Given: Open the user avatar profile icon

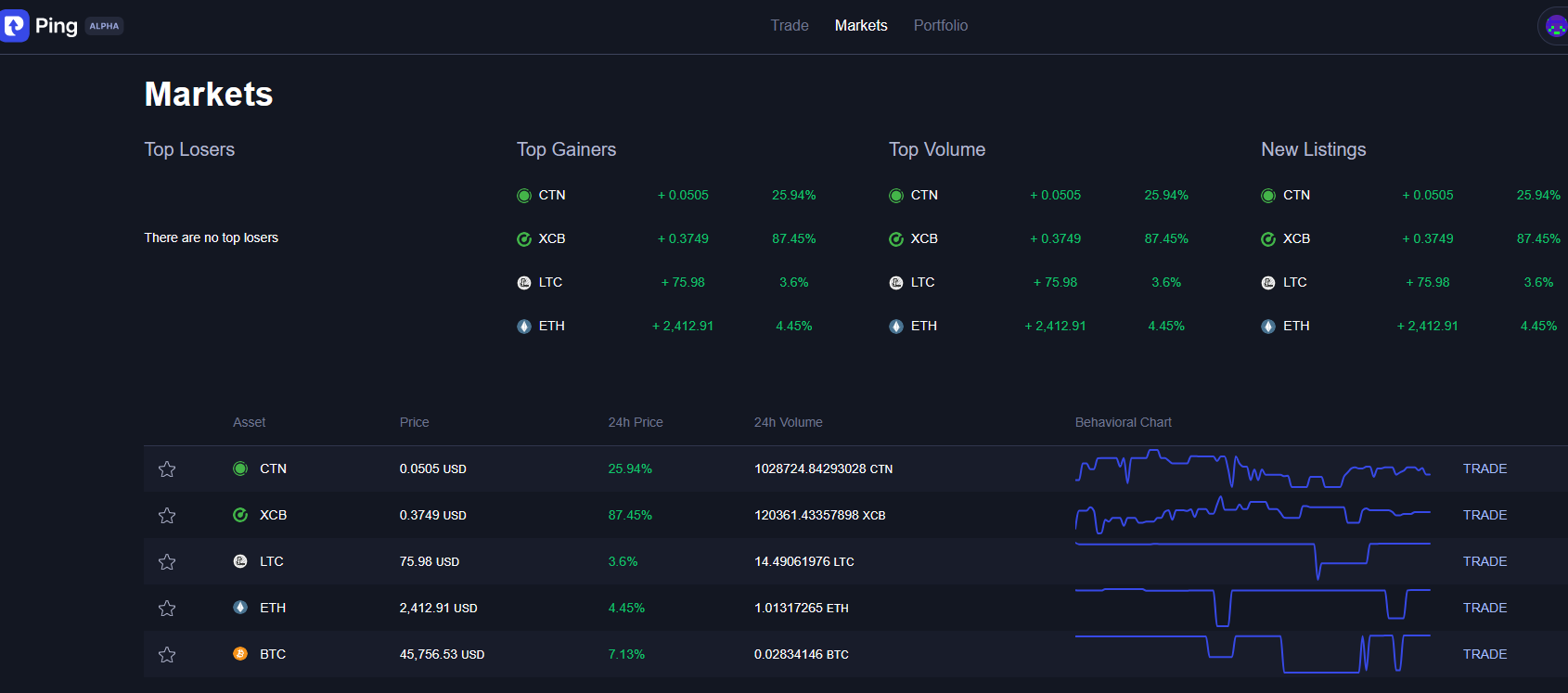Looking at the screenshot, I should (x=1555, y=26).
